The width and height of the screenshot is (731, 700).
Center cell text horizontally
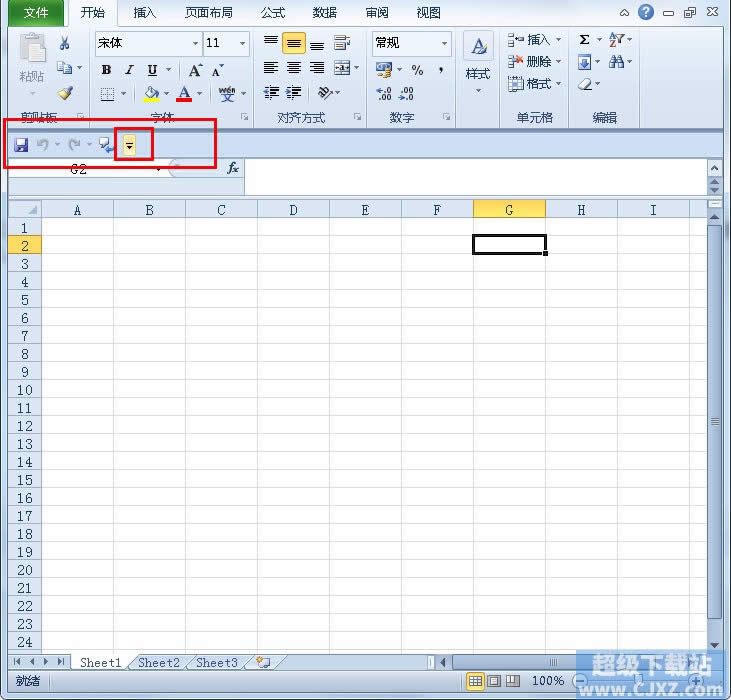point(294,68)
